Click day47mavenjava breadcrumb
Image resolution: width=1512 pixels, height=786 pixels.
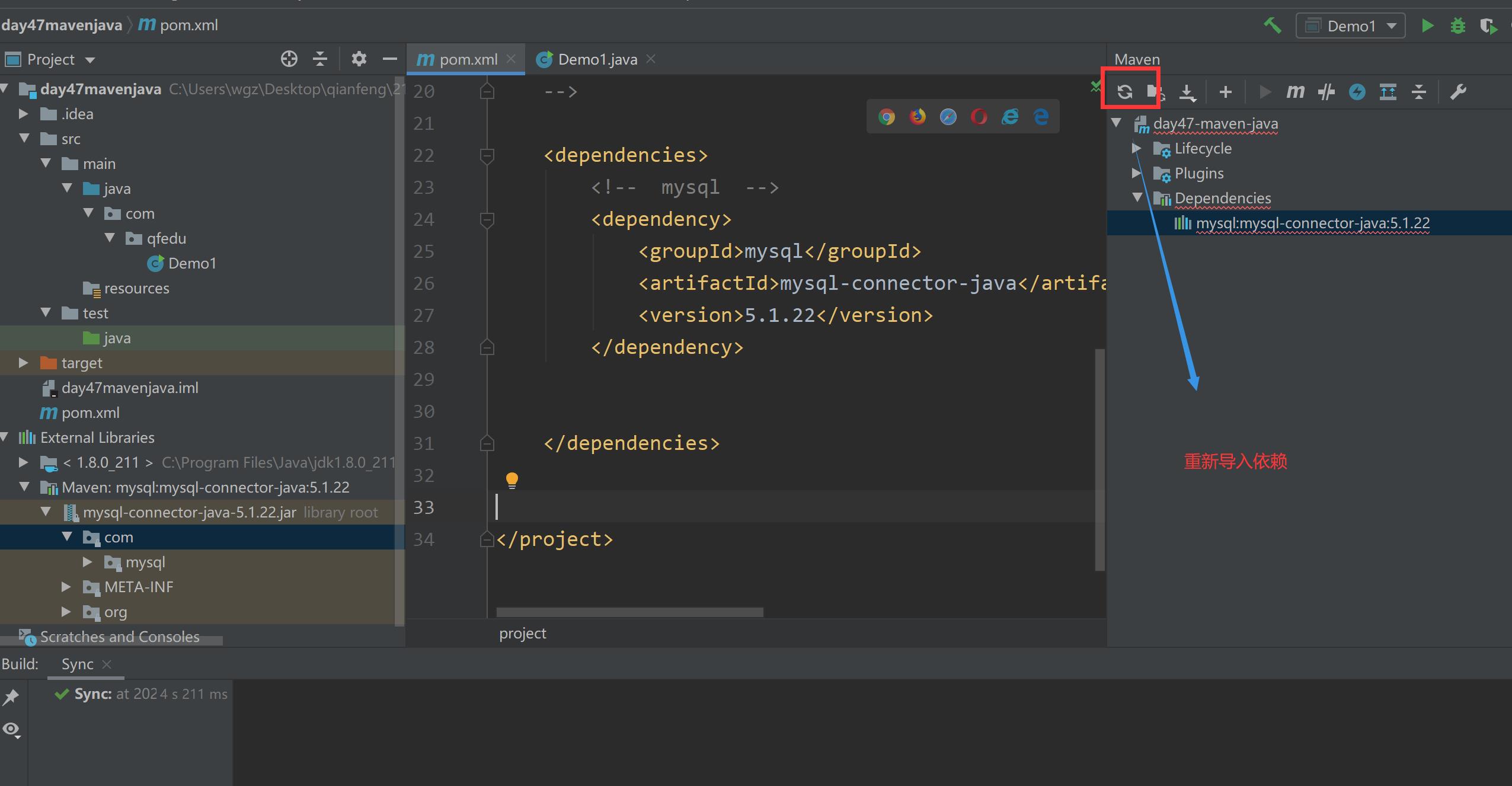click(62, 25)
